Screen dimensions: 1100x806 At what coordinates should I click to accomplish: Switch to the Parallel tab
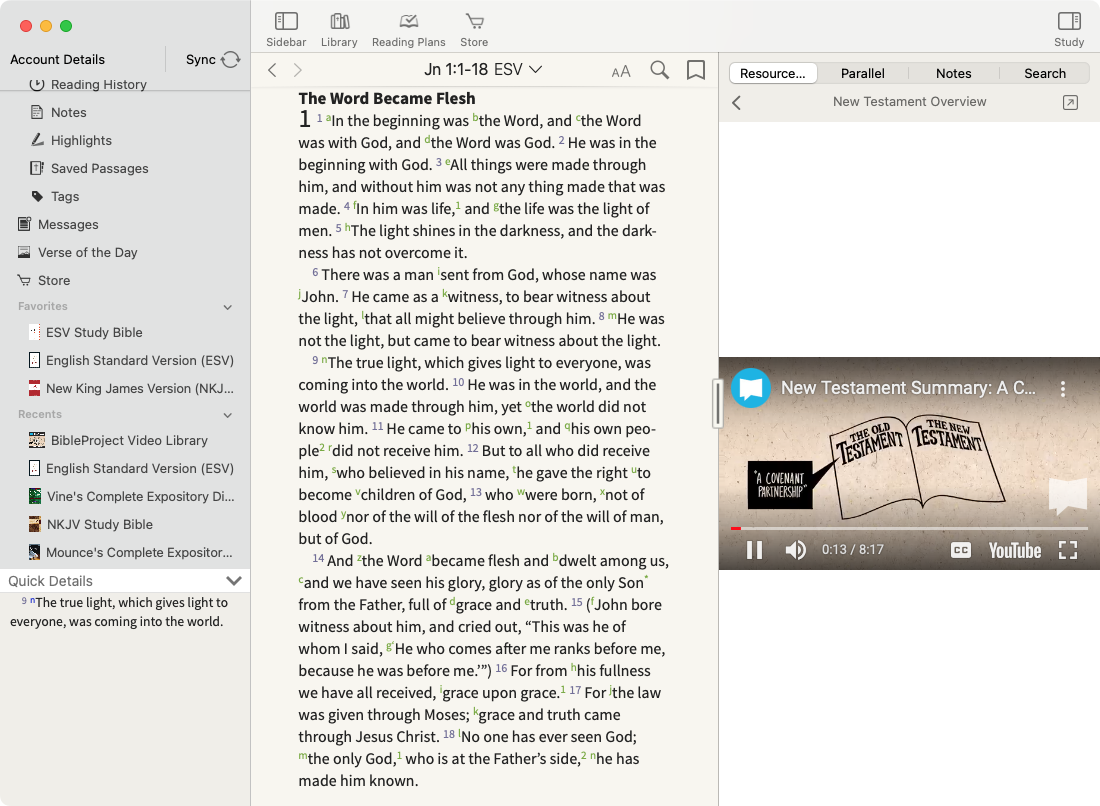pos(862,74)
